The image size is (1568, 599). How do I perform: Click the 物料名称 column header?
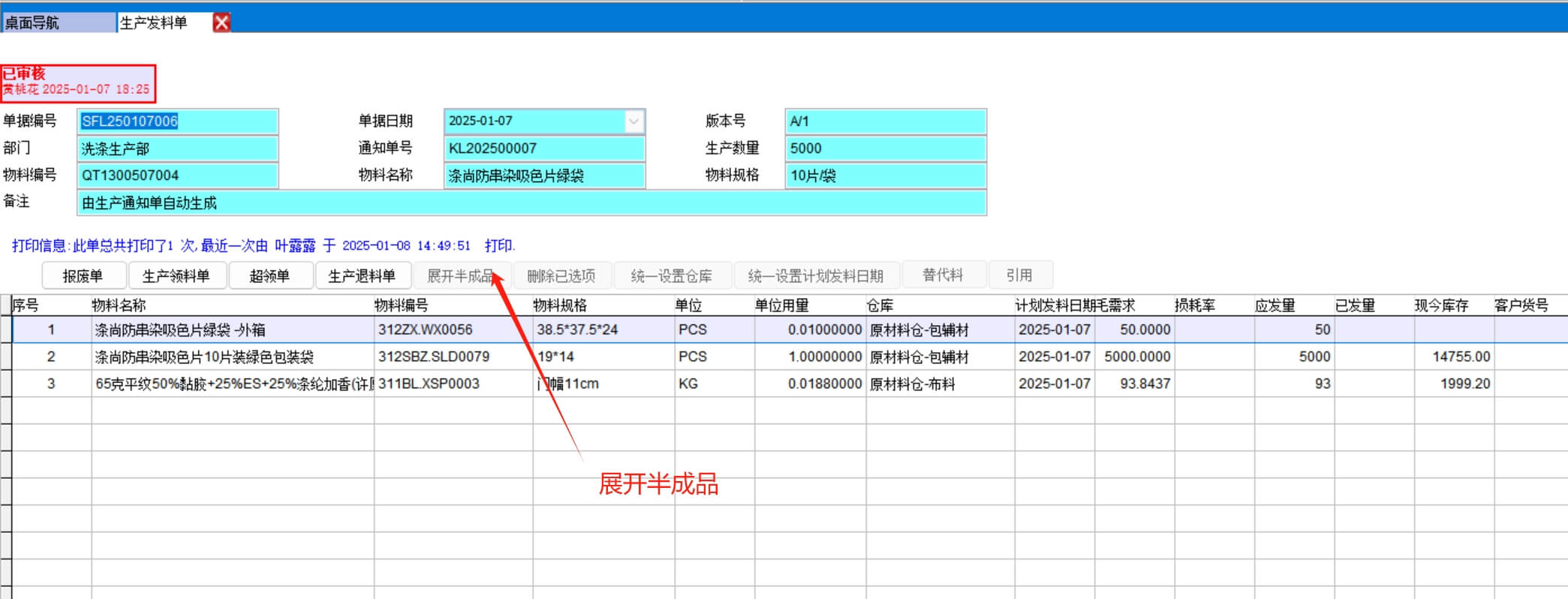pyautogui.click(x=119, y=306)
